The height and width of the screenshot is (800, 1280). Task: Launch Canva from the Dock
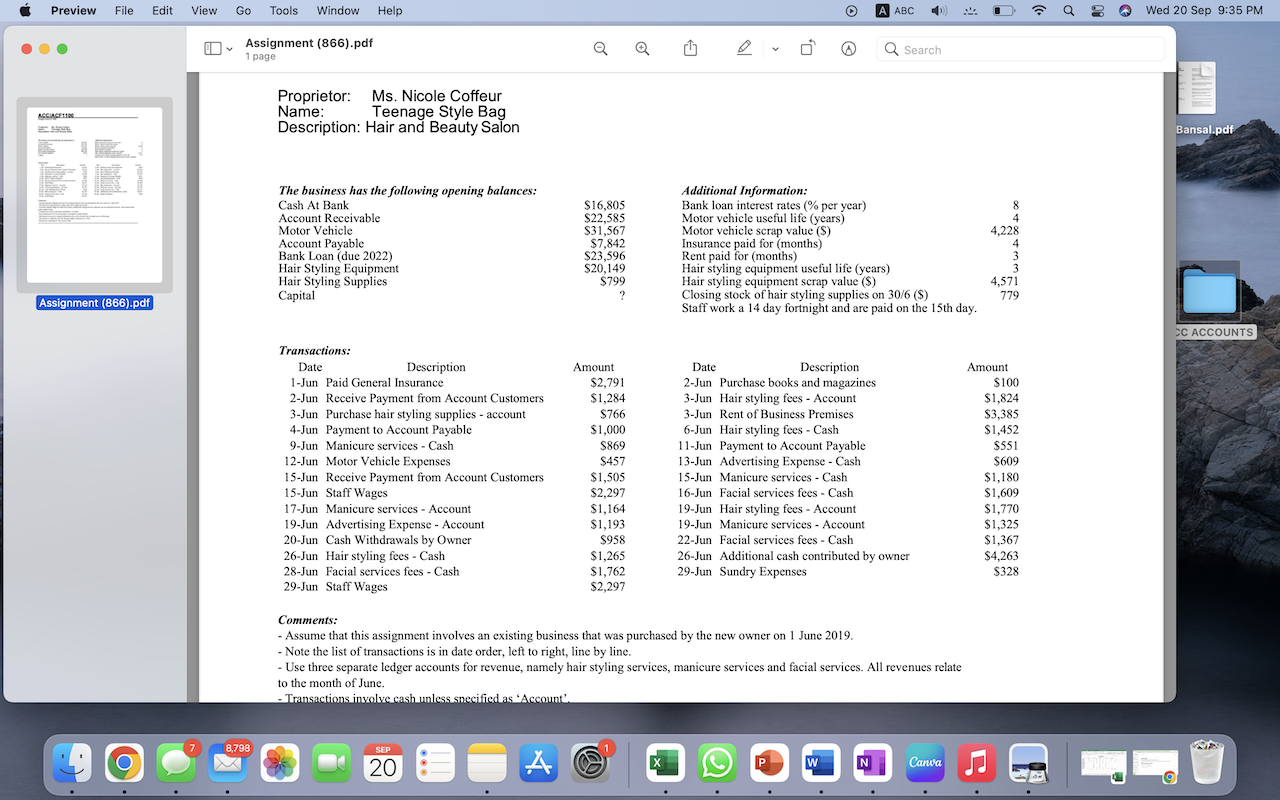click(x=925, y=763)
